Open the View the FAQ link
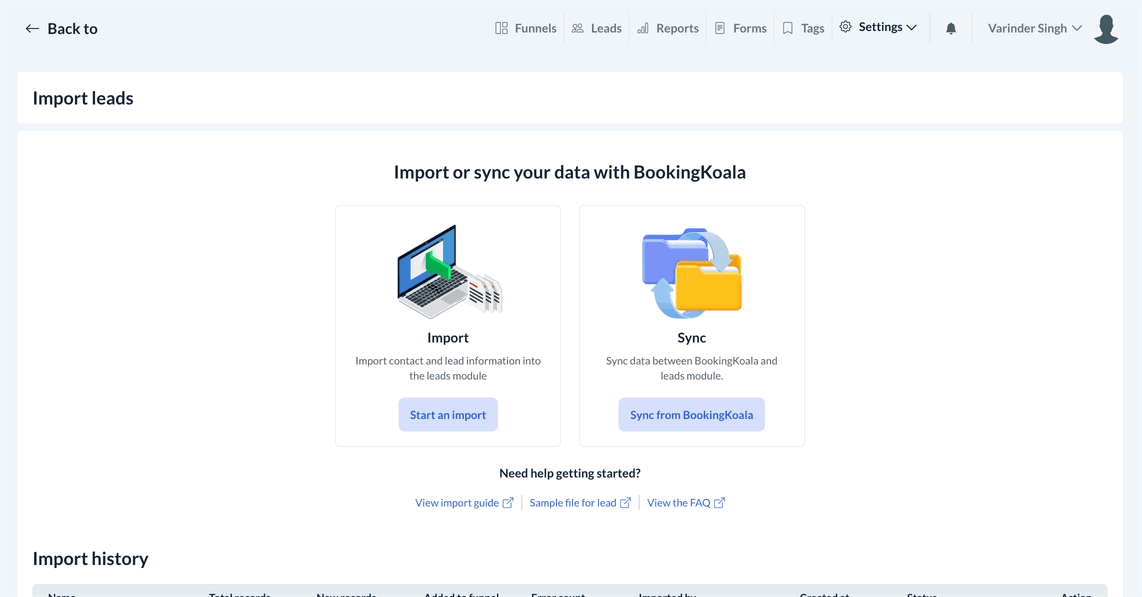This screenshot has width=1142, height=597. (x=686, y=503)
